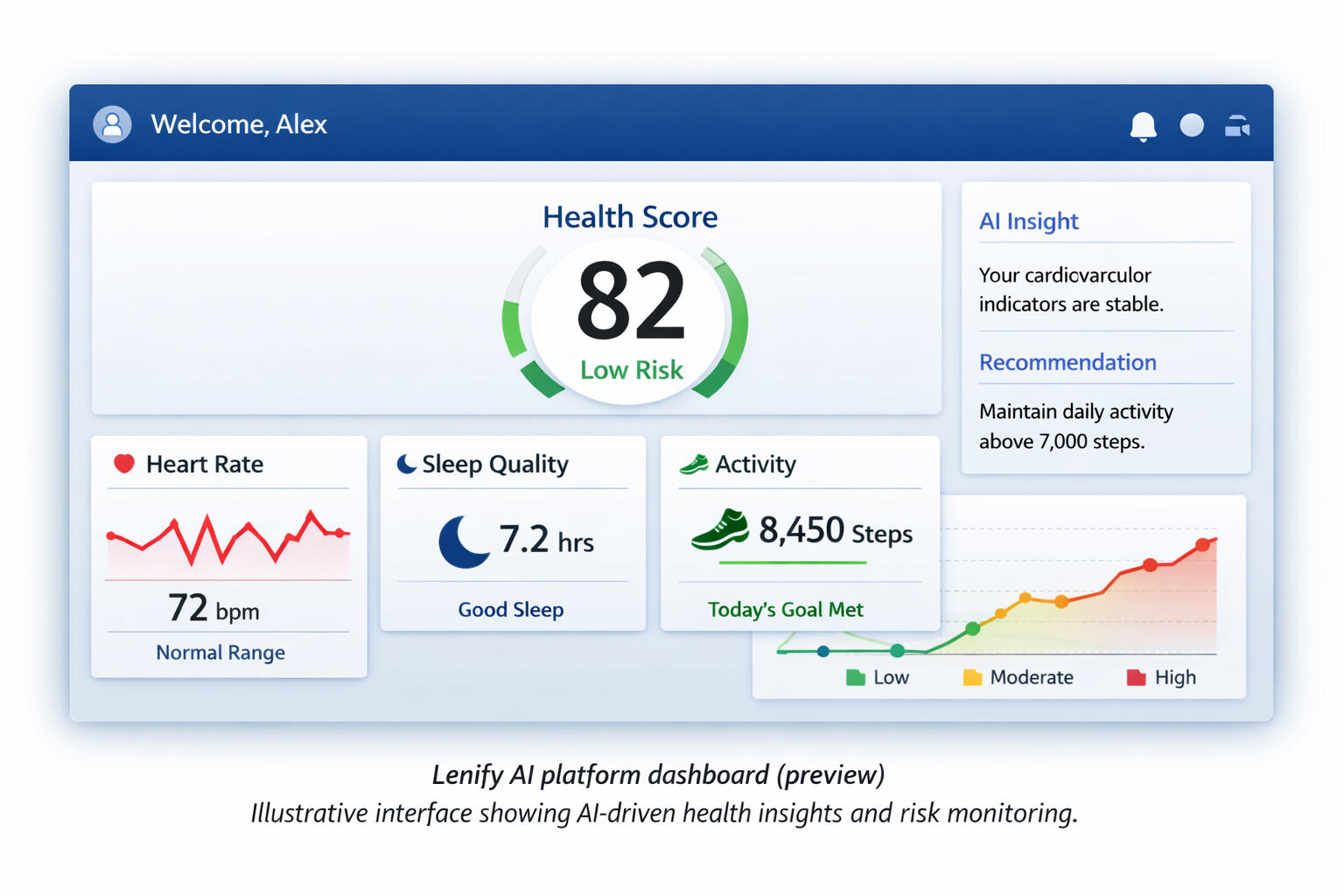This screenshot has width=1344, height=896.
Task: Click the green steps progress bar
Action: 792,563
